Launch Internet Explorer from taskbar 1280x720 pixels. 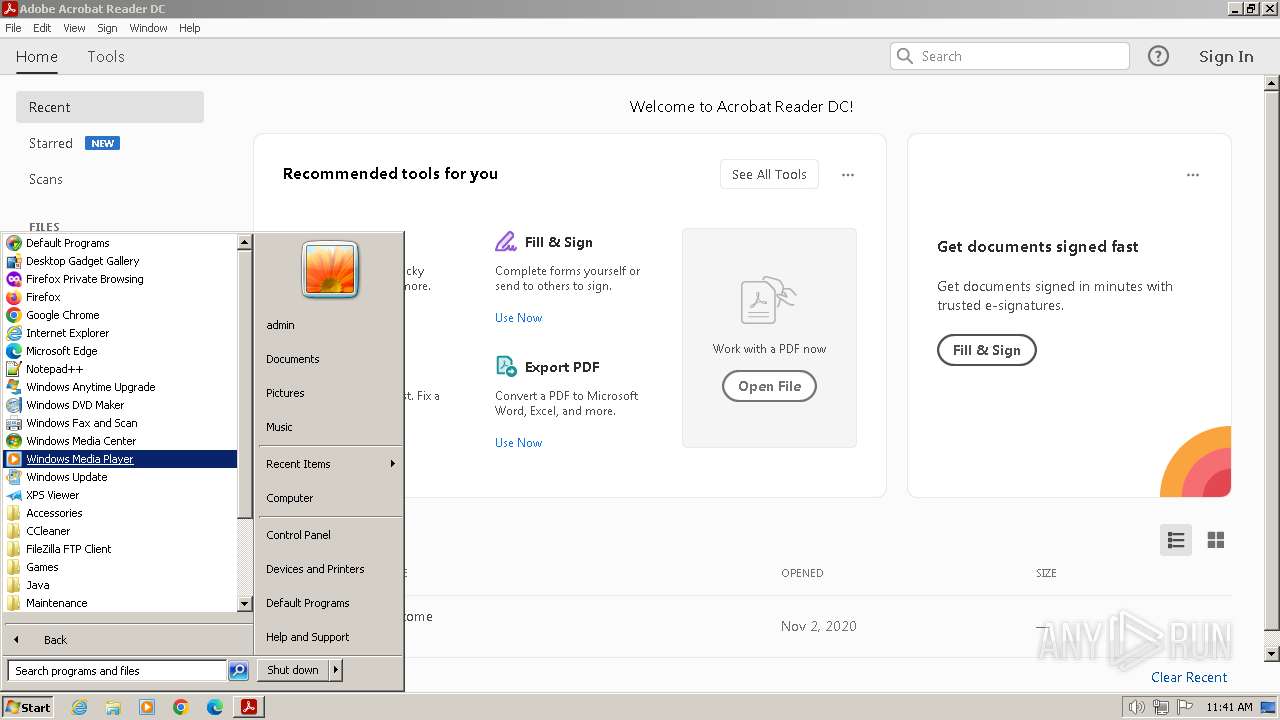tap(79, 707)
